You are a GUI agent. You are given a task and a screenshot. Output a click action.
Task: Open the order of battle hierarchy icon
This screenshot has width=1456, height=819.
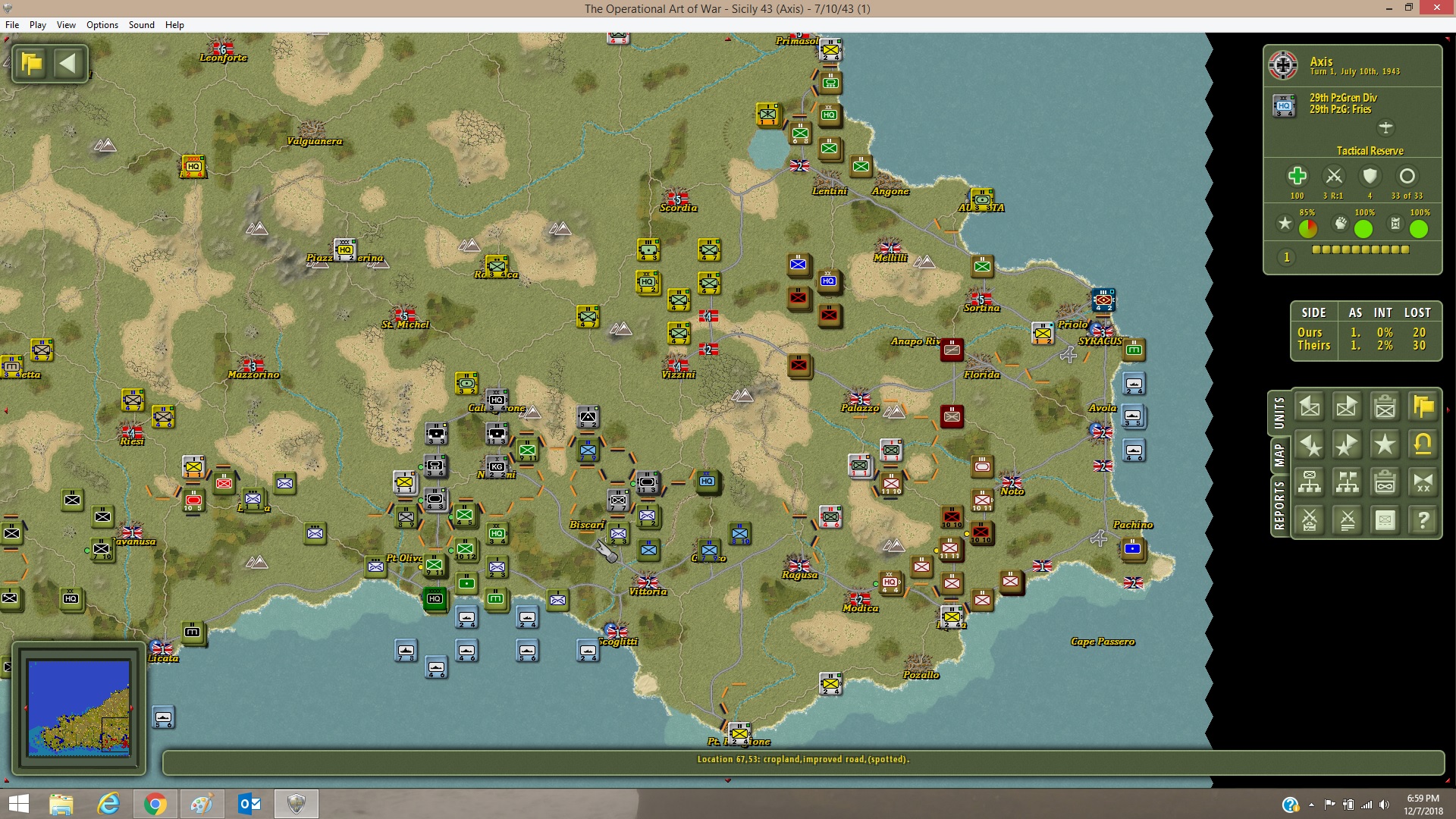coord(1310,482)
